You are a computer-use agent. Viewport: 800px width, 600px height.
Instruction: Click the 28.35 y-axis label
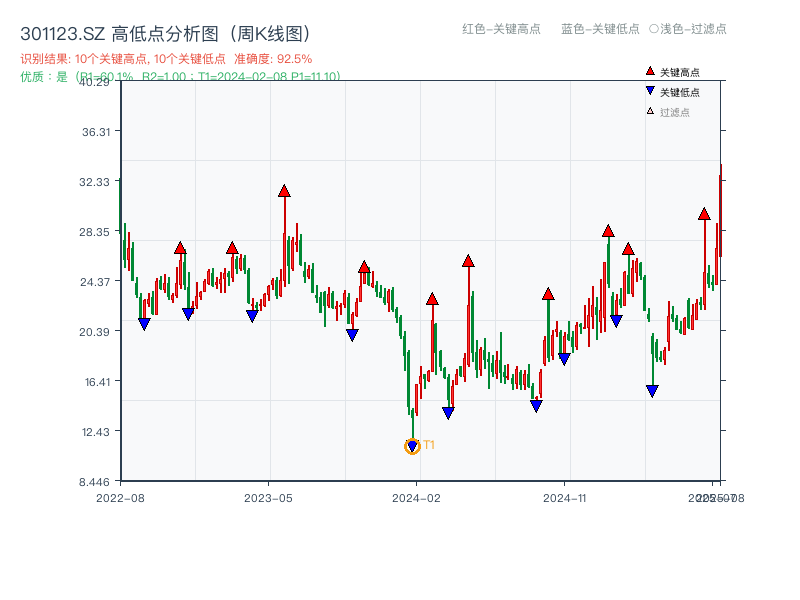coord(94,232)
